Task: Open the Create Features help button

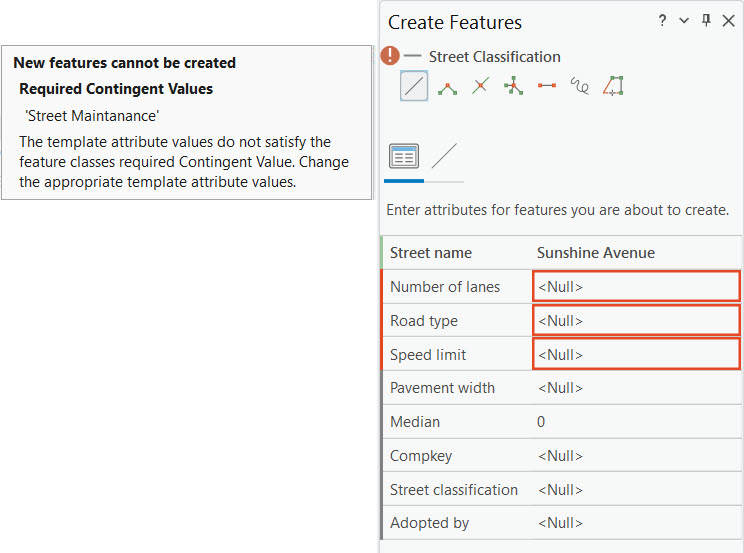Action: 662,21
